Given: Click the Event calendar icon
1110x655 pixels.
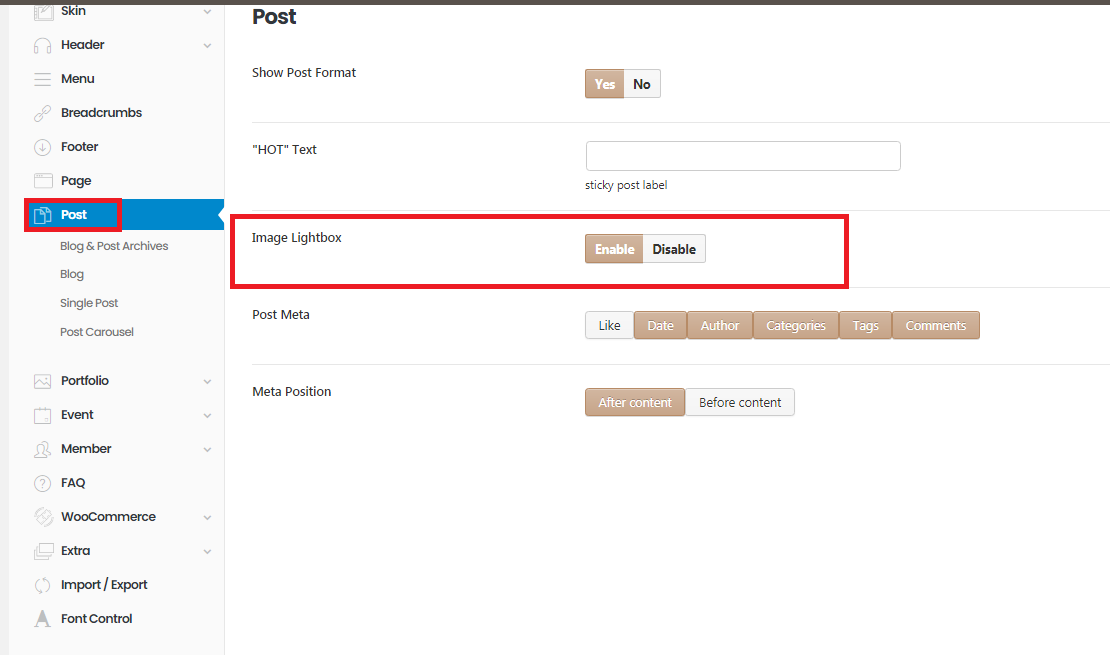Looking at the screenshot, I should pyautogui.click(x=42, y=415).
